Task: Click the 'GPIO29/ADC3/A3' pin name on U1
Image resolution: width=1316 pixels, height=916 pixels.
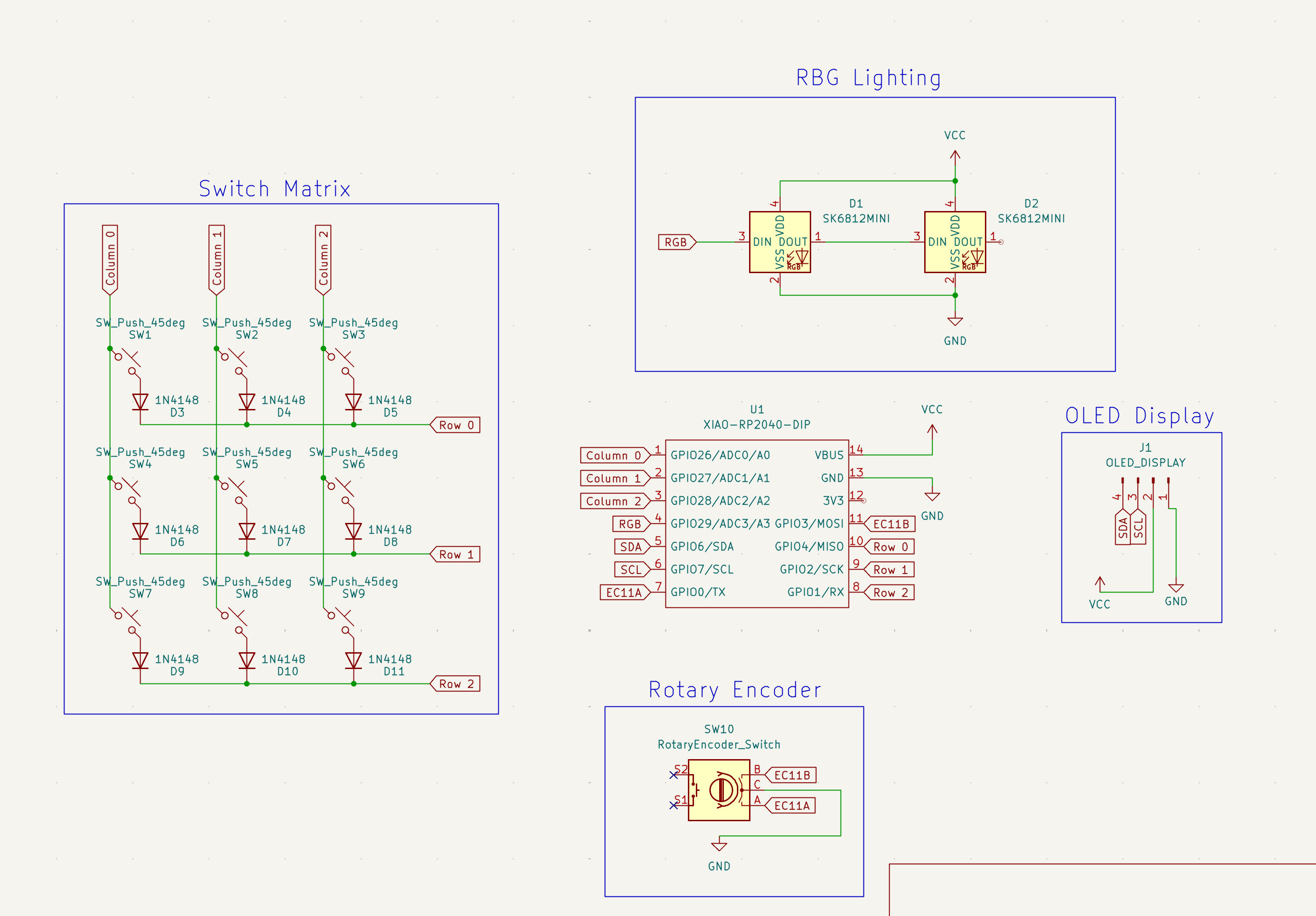Action: coord(721,523)
